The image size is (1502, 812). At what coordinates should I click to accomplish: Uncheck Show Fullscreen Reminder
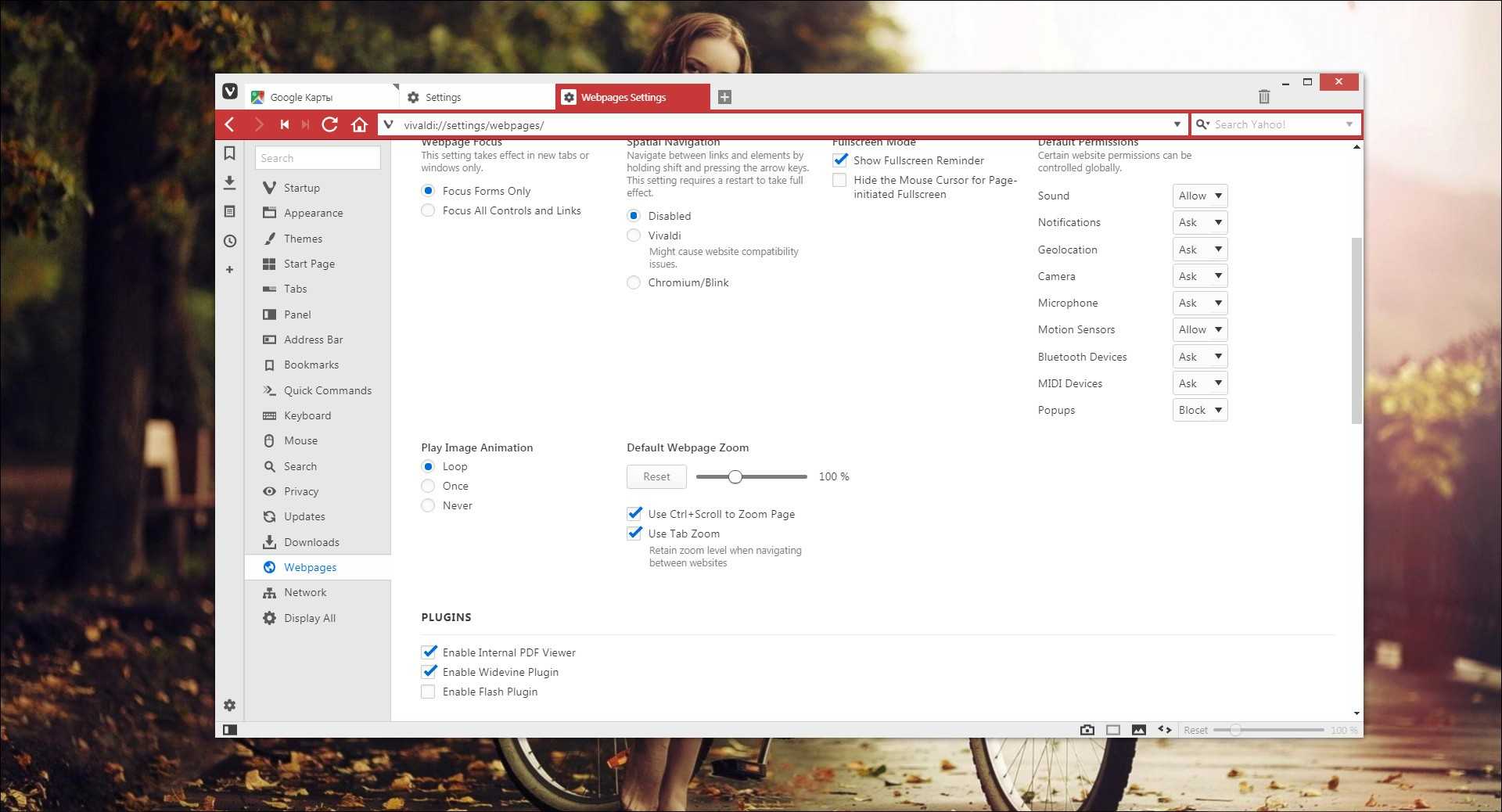(840, 160)
